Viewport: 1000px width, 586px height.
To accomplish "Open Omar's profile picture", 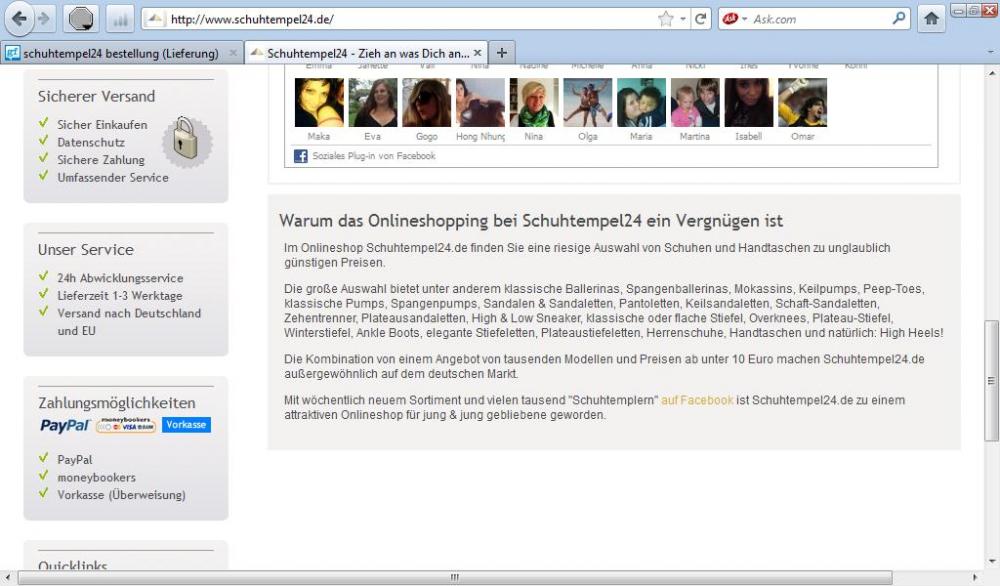I will coord(802,102).
